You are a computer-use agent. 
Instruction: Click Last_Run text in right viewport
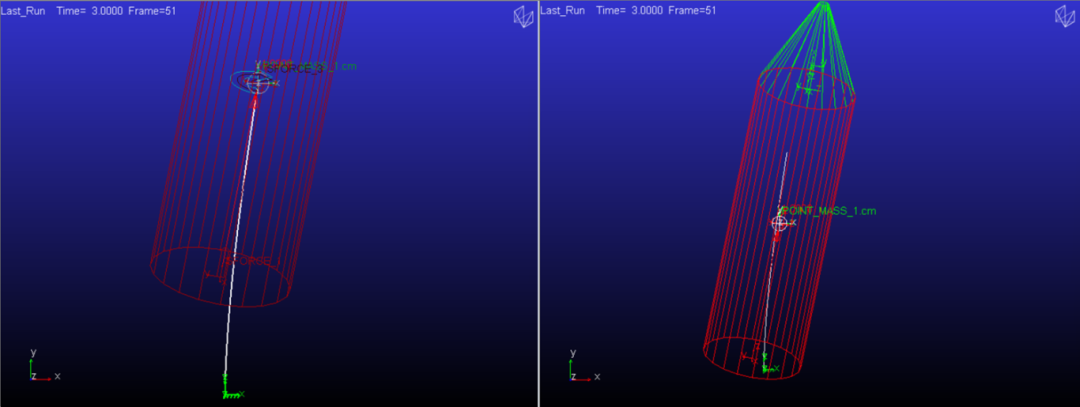[563, 10]
